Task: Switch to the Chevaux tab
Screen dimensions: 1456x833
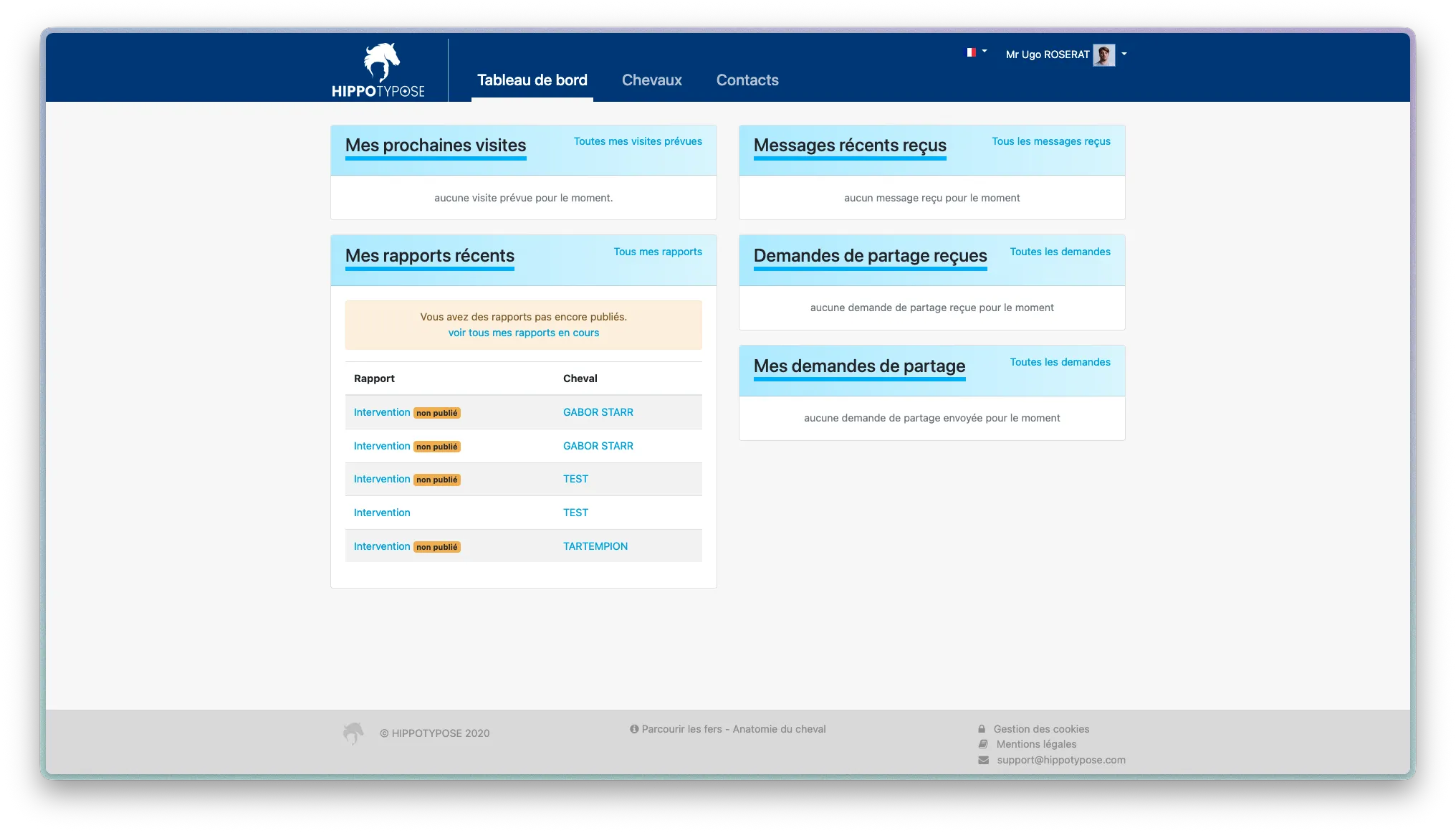Action: coord(651,80)
